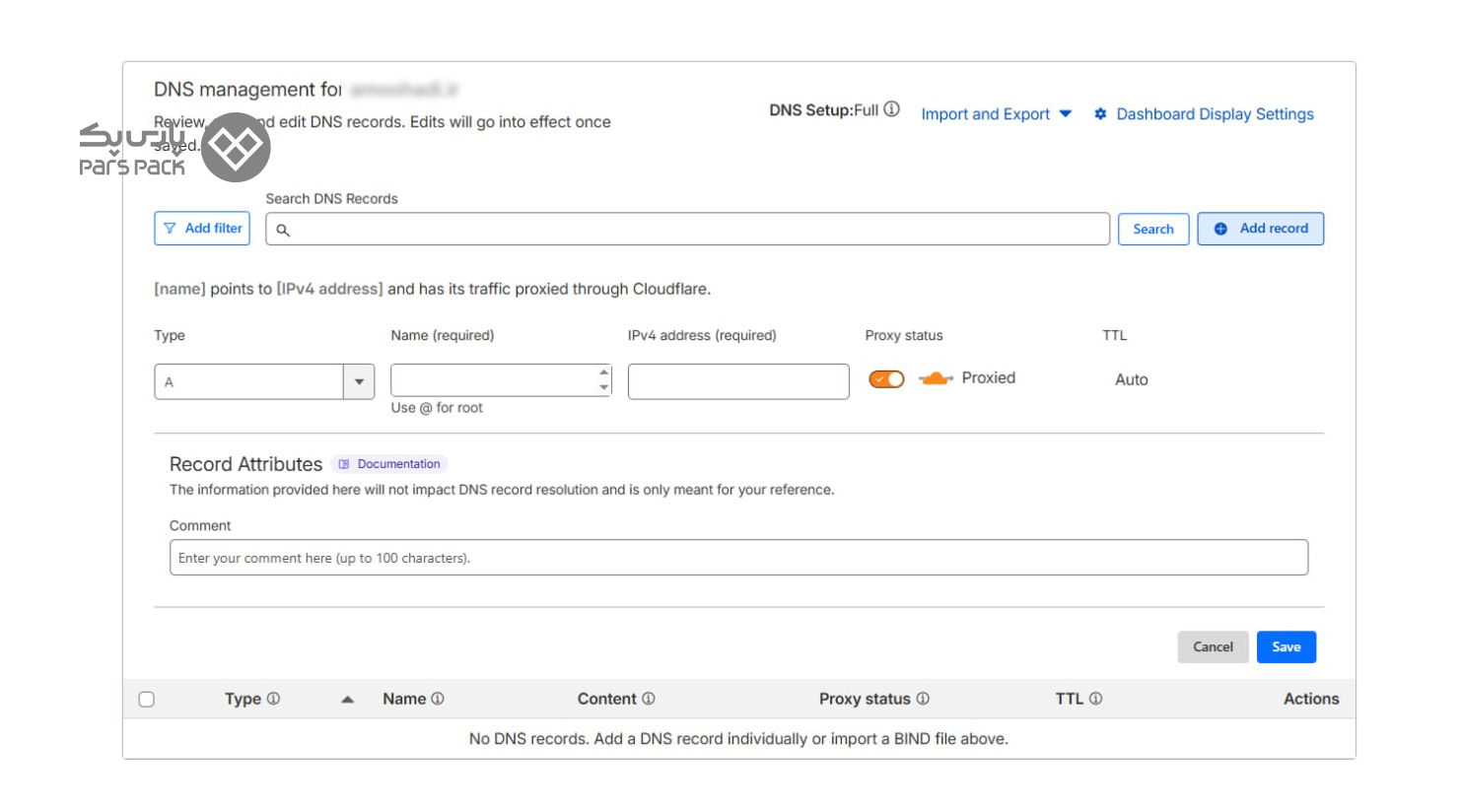This screenshot has height=812, width=1461.
Task: Focus the IPv4 address input field
Action: [x=737, y=381]
